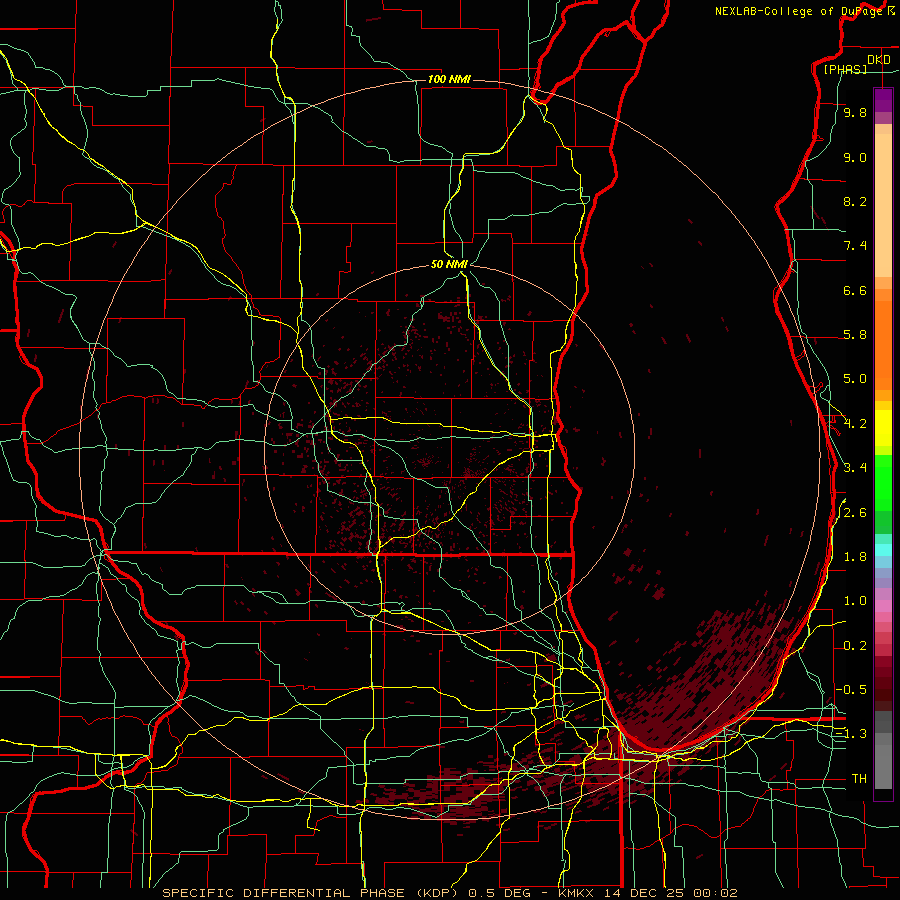The width and height of the screenshot is (900, 900).
Task: Pick the cyan band of the color scale
Action: point(883,550)
